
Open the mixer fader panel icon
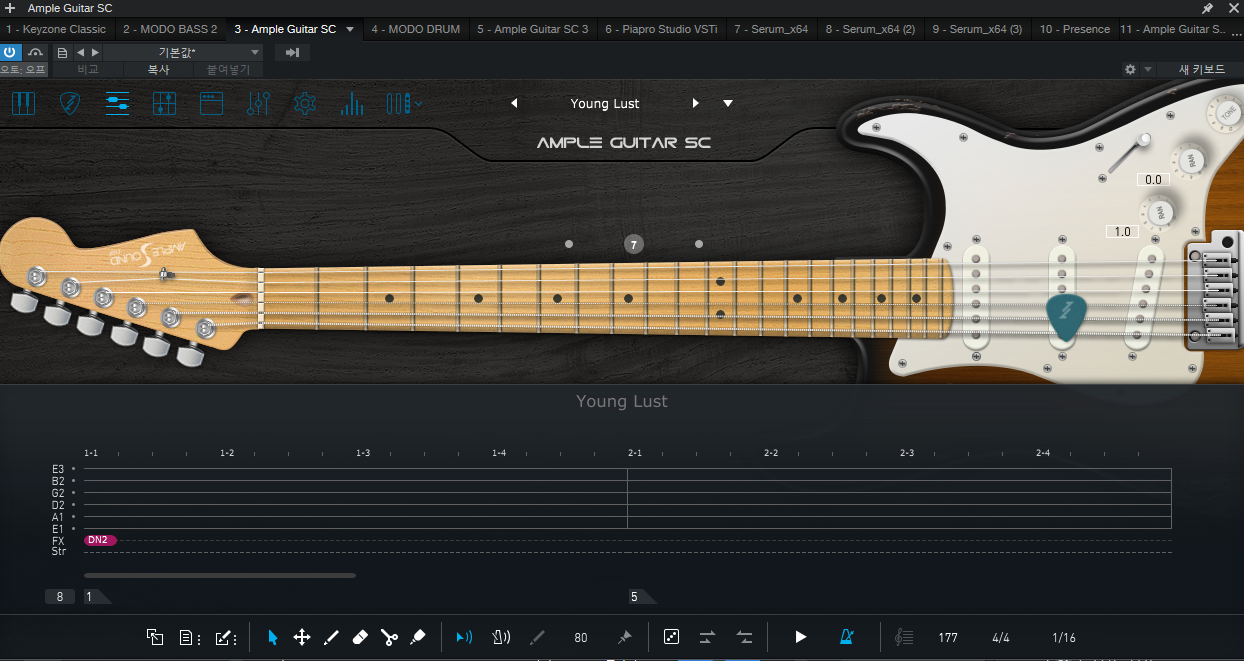click(164, 103)
